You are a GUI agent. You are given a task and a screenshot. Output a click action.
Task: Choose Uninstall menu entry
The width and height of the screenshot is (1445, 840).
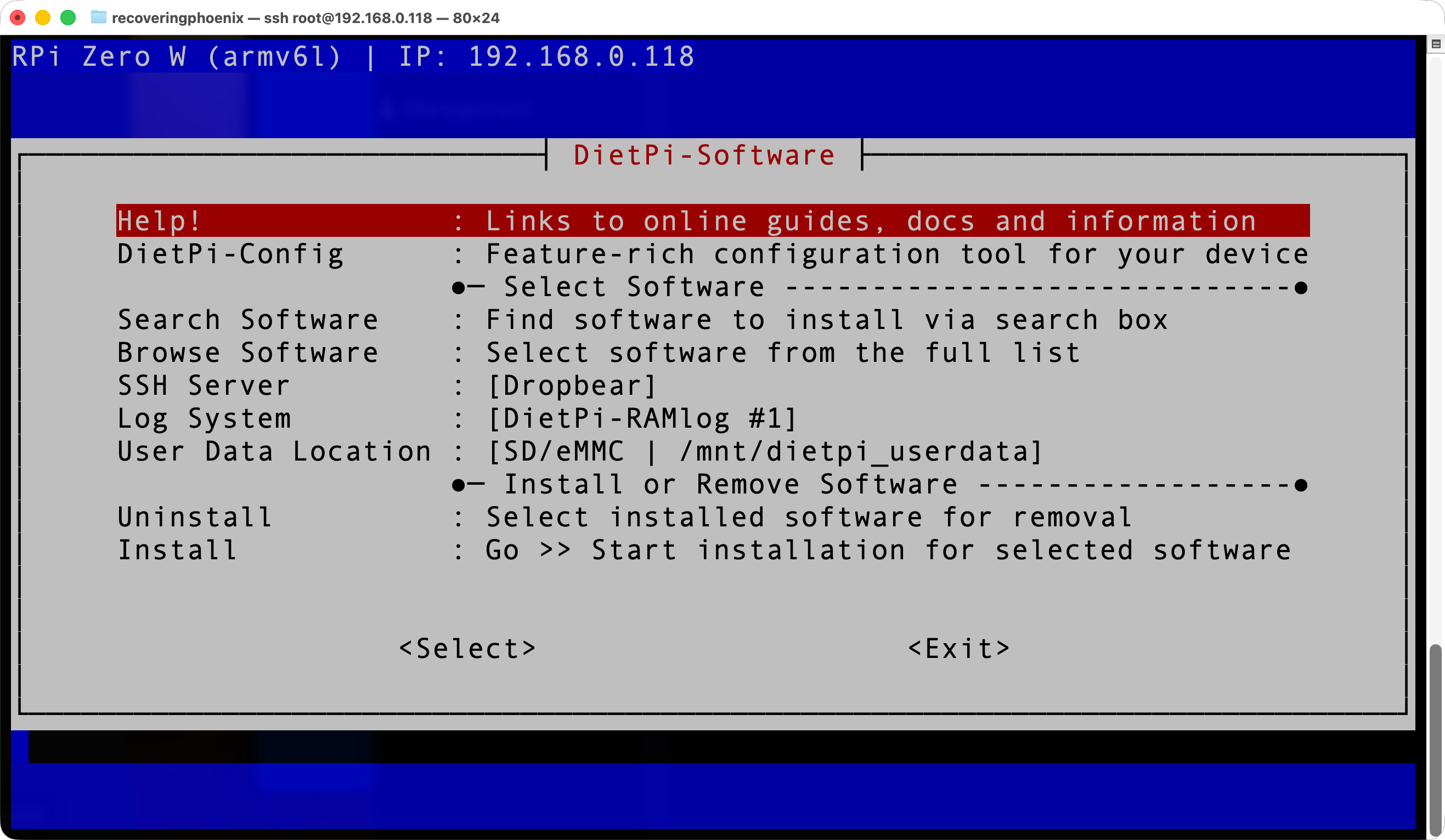coord(713,518)
